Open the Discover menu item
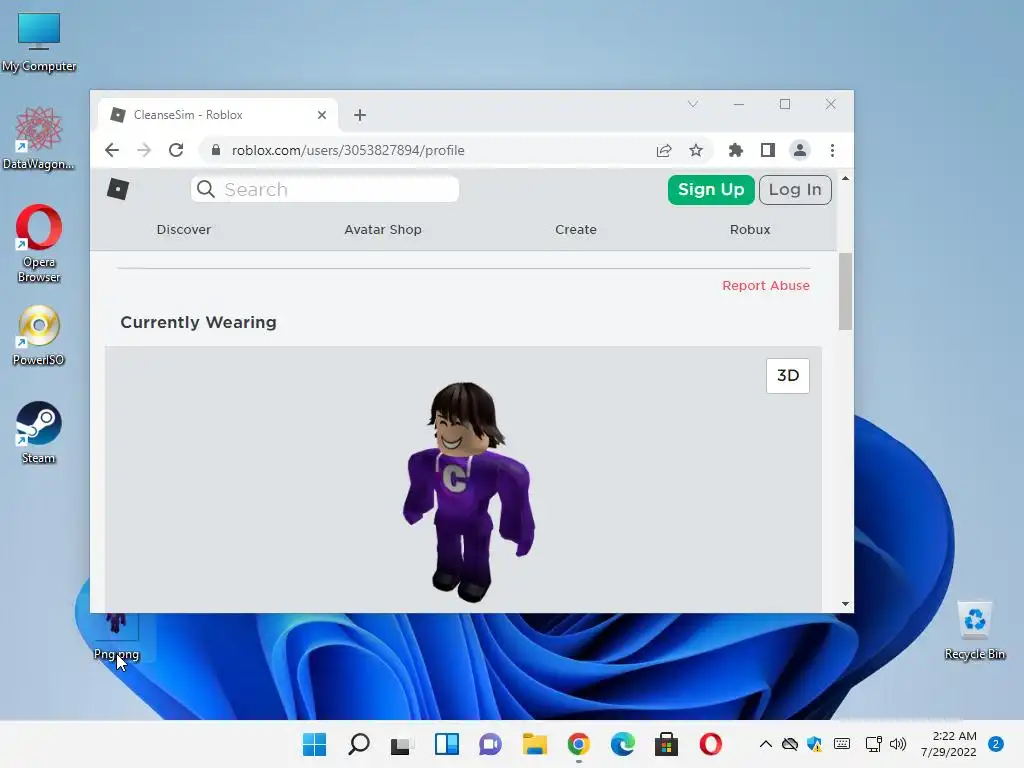 (x=184, y=230)
